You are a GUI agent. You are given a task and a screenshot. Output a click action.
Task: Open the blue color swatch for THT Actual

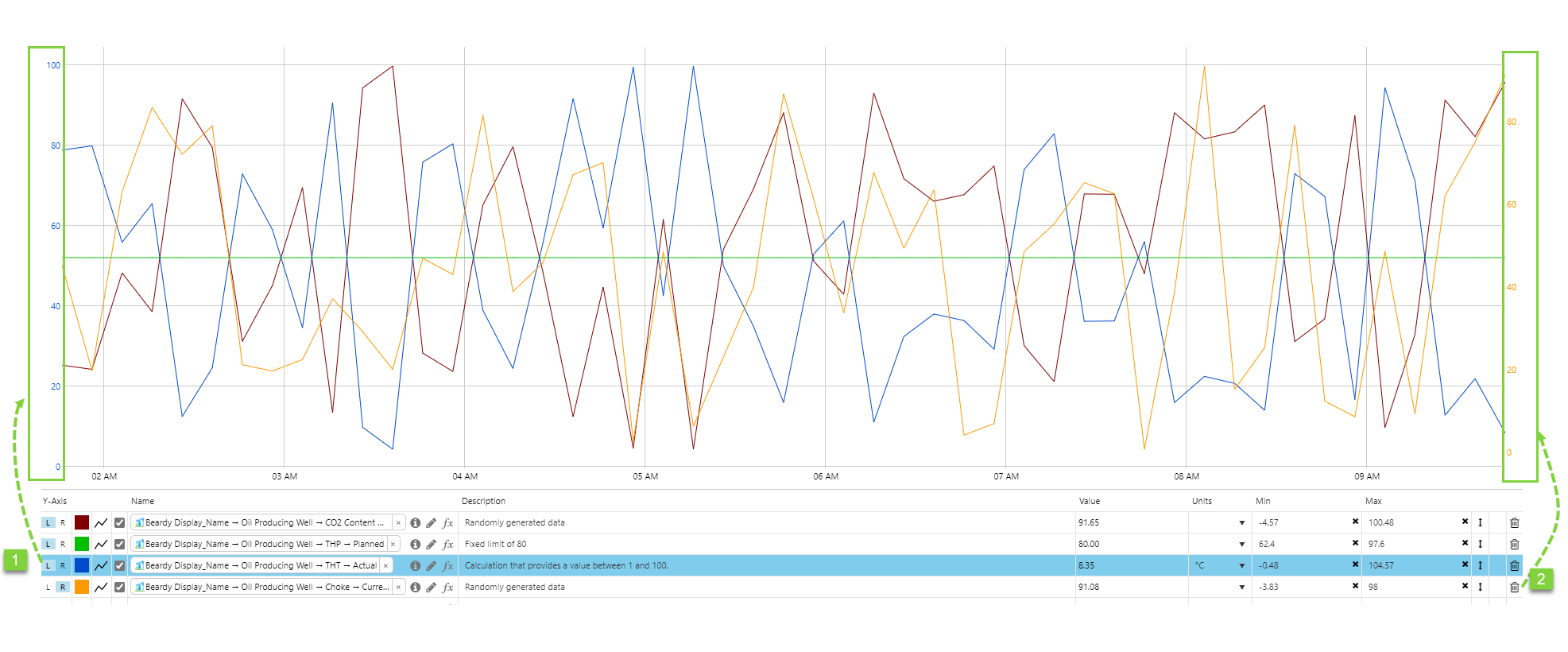click(82, 565)
